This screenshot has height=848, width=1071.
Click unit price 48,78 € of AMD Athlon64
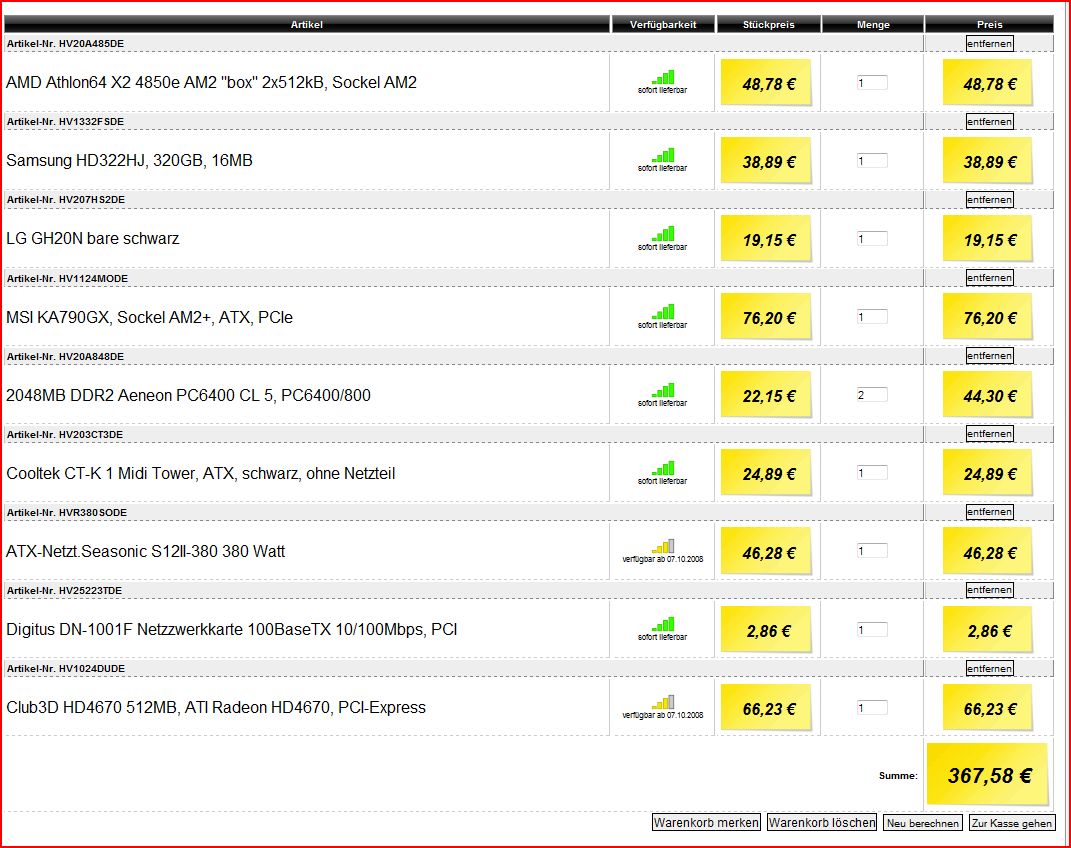click(769, 85)
